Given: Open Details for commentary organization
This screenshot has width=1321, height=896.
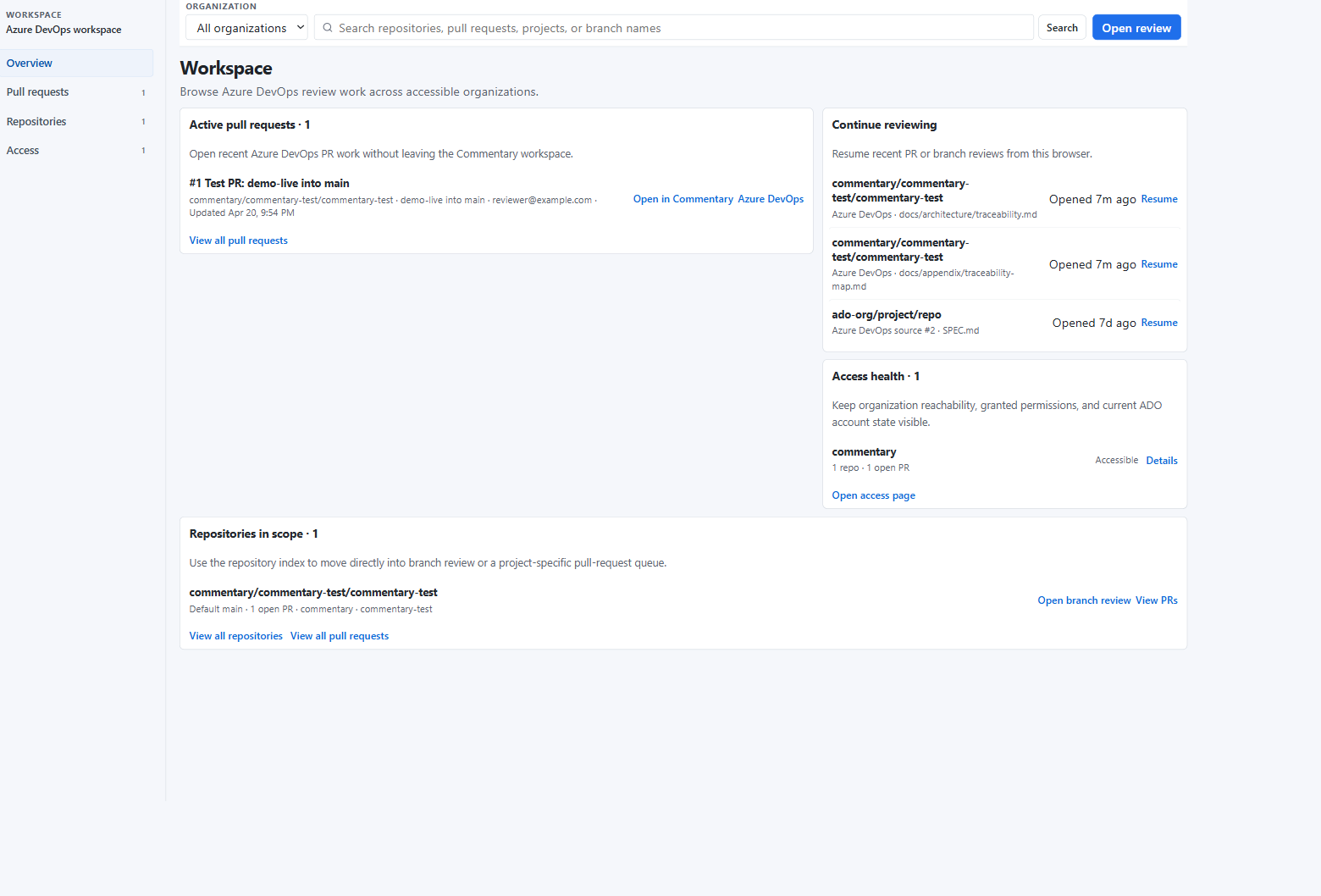Looking at the screenshot, I should pyautogui.click(x=1162, y=461).
